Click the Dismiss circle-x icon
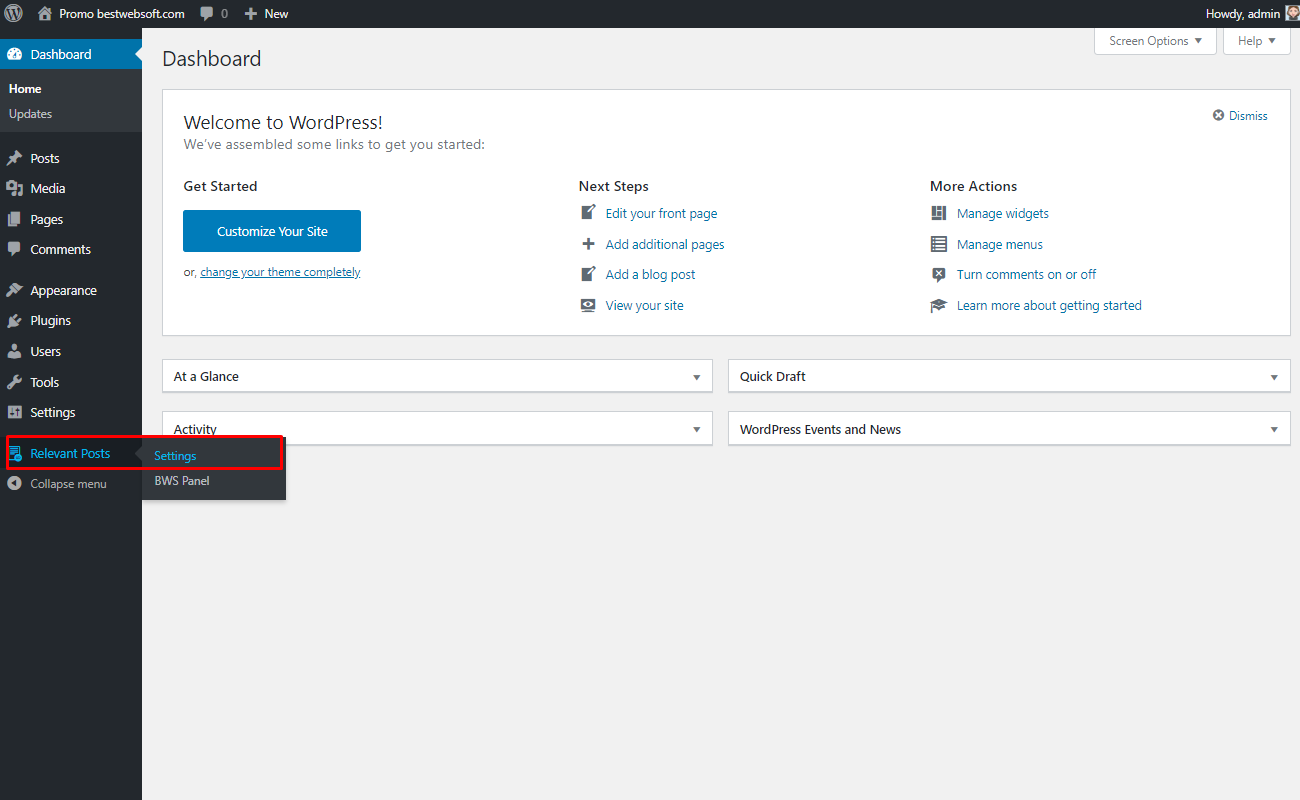This screenshot has height=800, width=1300. pos(1219,116)
